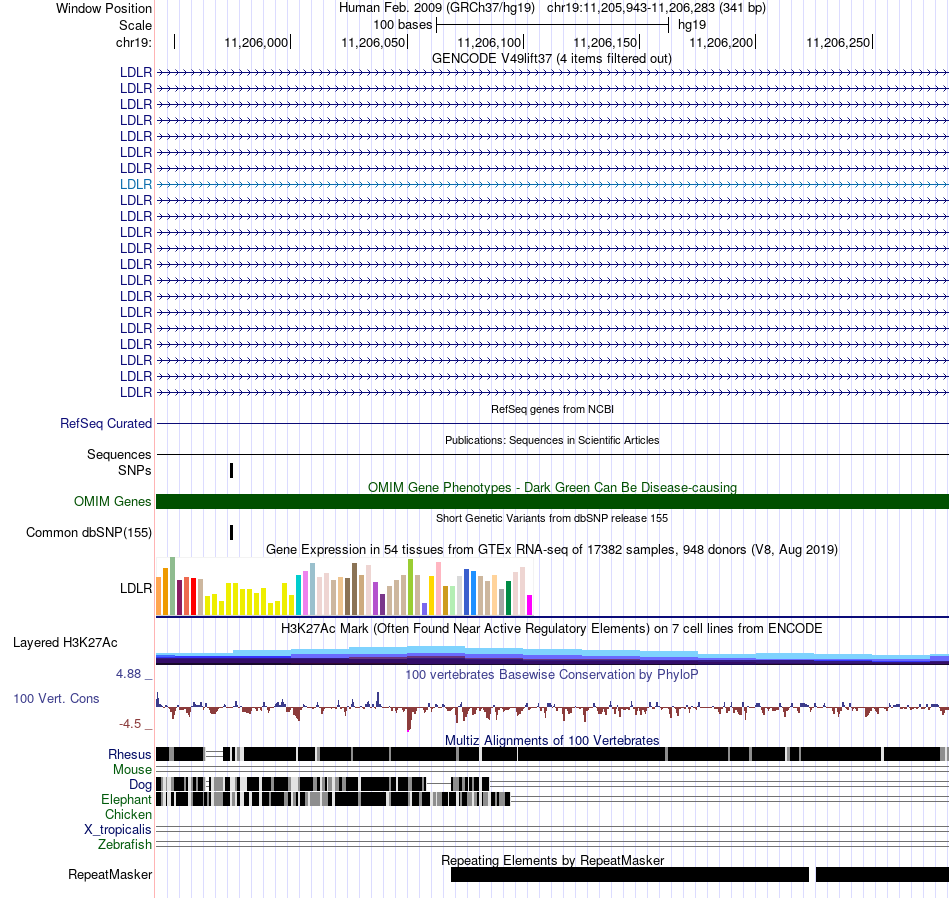
Task: Click 'Publications: Sequences in Scientific Articles' title
Action: 552,441
